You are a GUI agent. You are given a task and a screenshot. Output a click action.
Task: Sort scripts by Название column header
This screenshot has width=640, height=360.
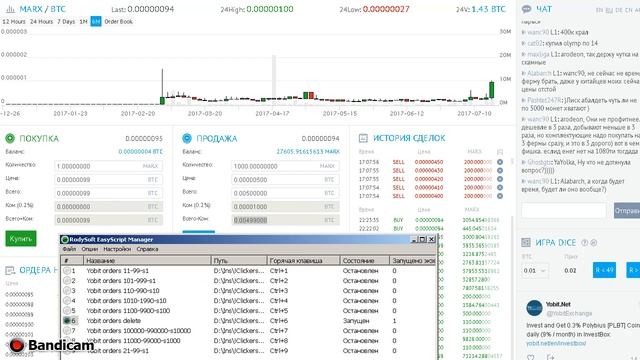point(147,260)
